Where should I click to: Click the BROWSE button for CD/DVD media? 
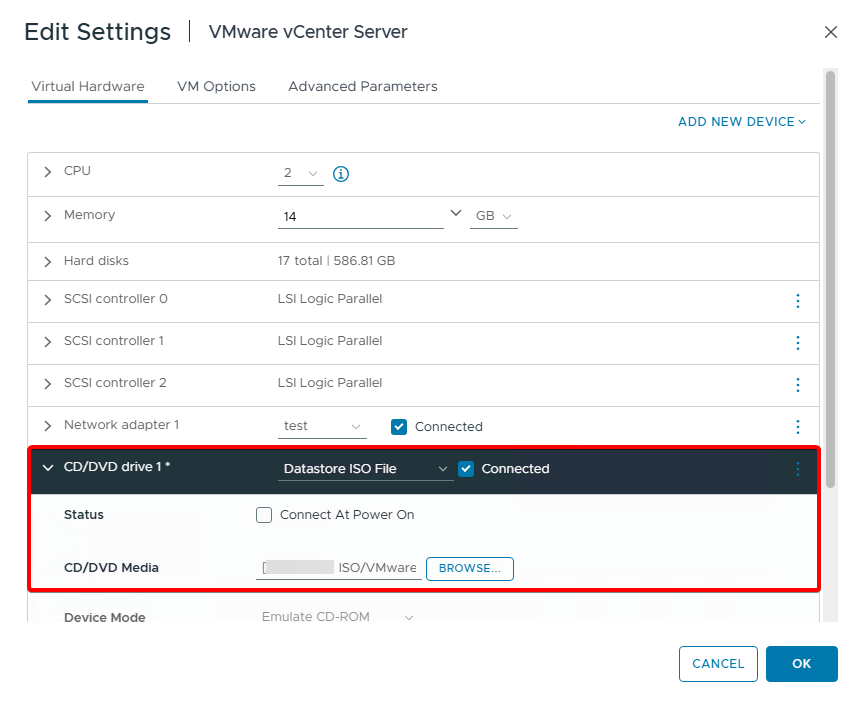(x=469, y=568)
